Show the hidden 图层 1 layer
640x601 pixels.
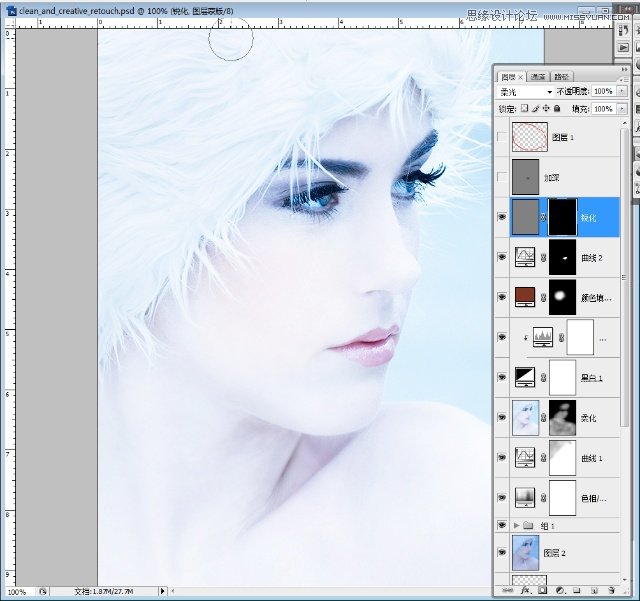pos(502,137)
